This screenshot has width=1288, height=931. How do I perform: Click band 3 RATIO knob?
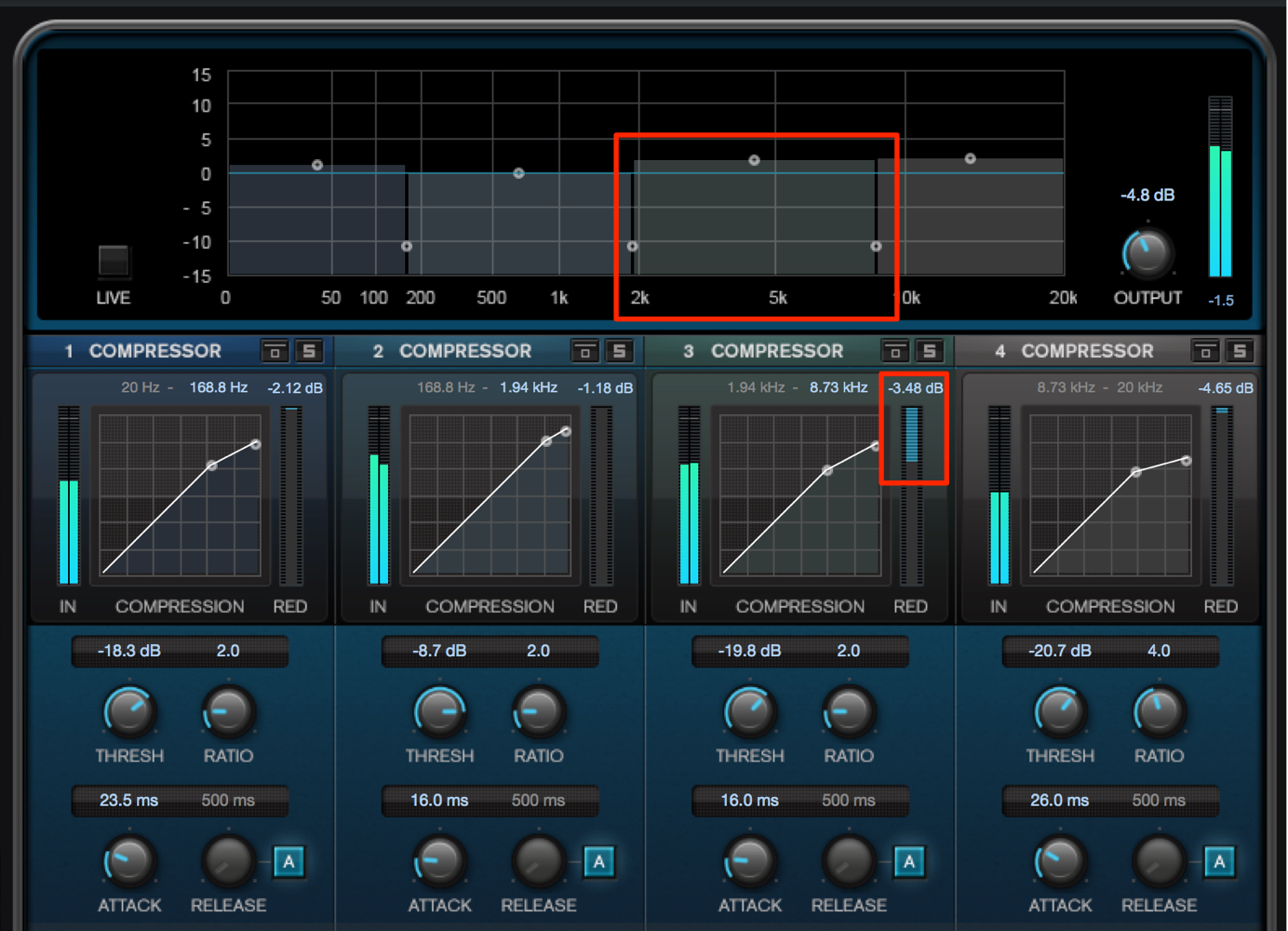[x=849, y=712]
